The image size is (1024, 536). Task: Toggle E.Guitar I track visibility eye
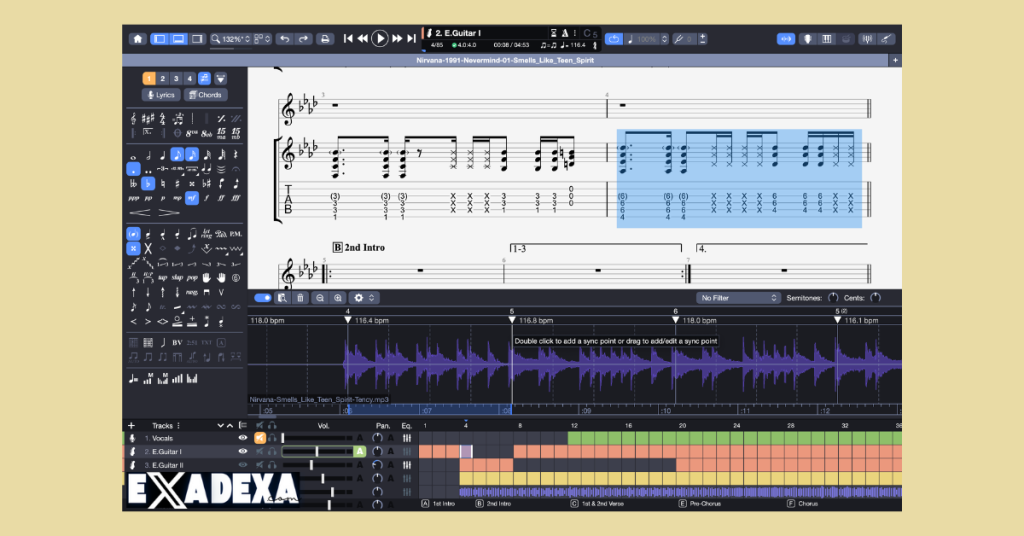click(x=243, y=451)
